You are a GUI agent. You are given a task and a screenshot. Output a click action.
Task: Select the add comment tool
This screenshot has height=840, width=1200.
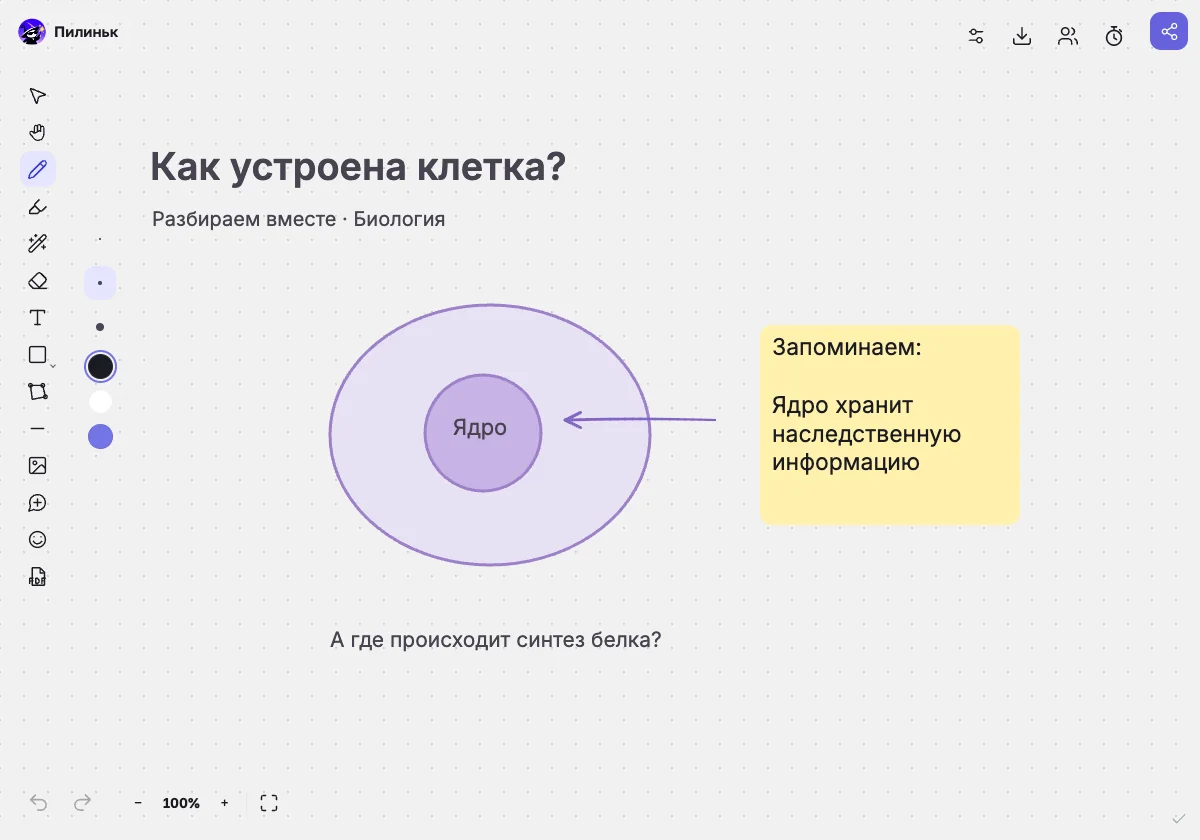[37, 502]
